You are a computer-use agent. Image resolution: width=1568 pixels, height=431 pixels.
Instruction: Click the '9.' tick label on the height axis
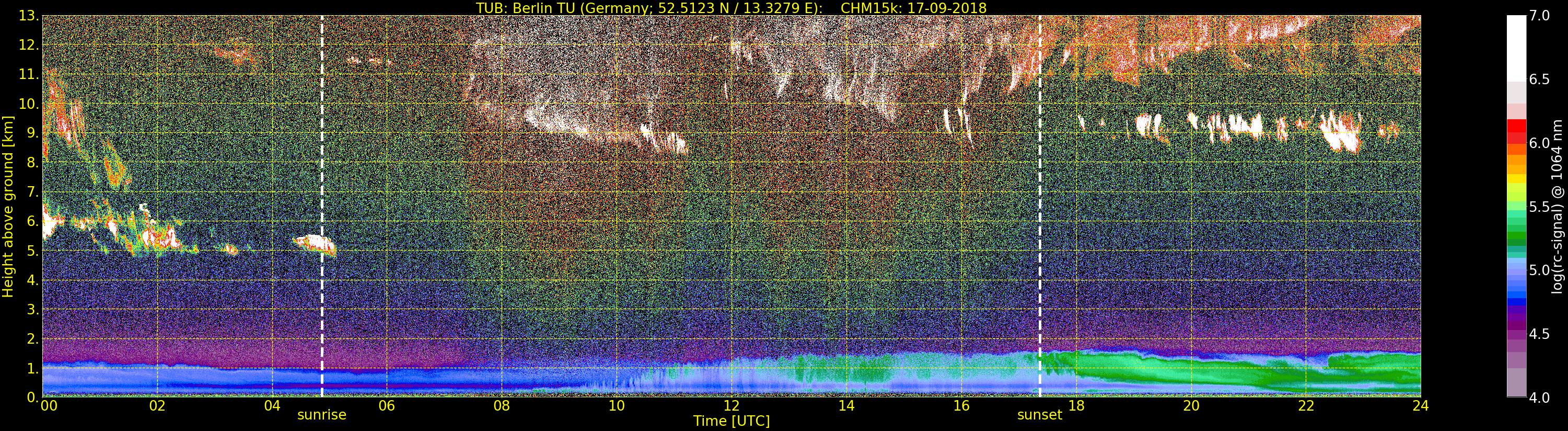coord(32,133)
